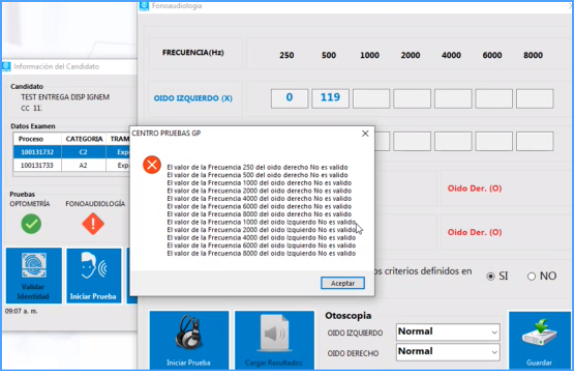This screenshot has height=371, width=574.
Task: Click the upper Oido Der. (O) label
Action: click(474, 188)
